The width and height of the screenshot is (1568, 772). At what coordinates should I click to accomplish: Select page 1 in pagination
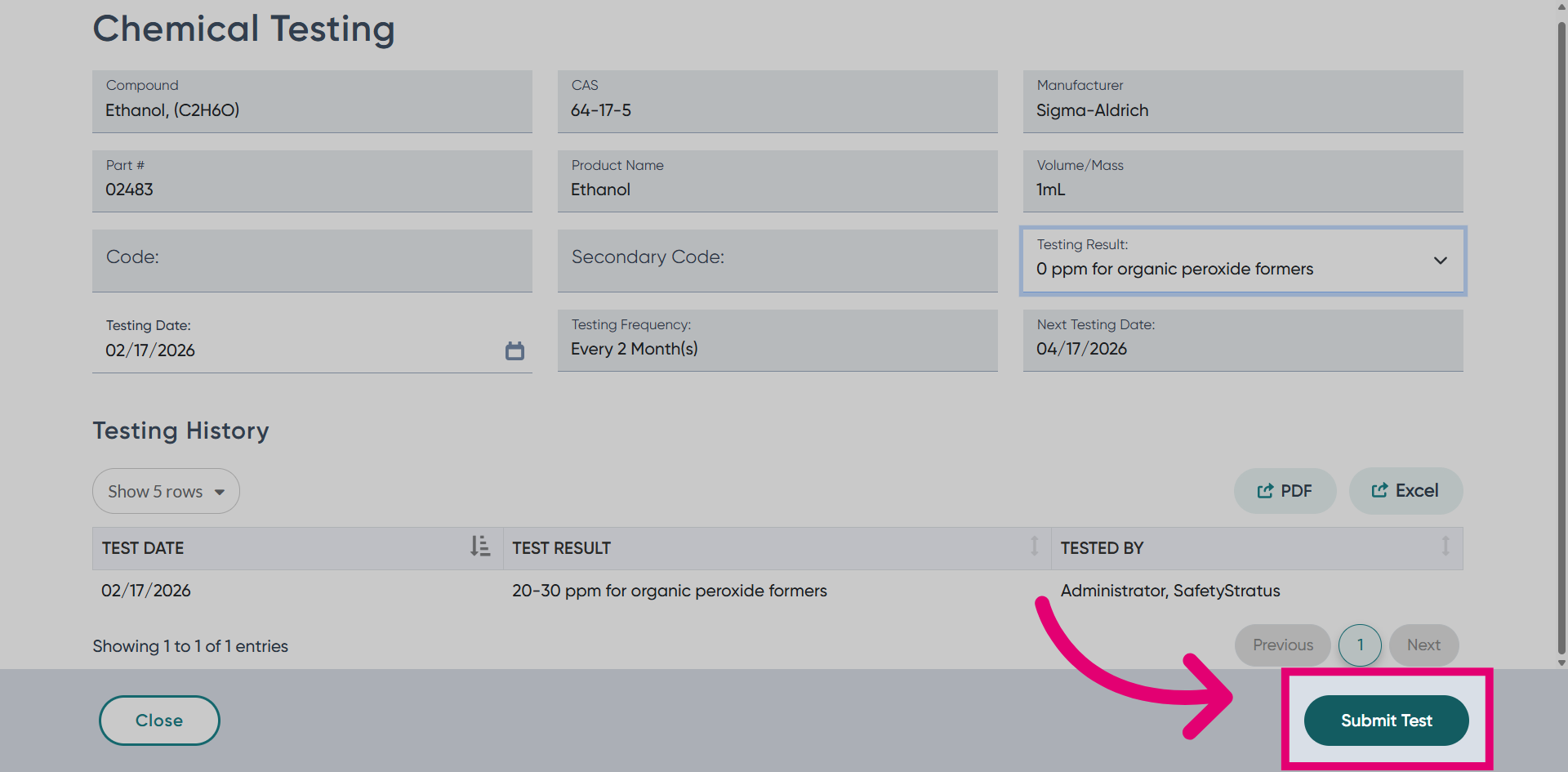(x=1360, y=645)
